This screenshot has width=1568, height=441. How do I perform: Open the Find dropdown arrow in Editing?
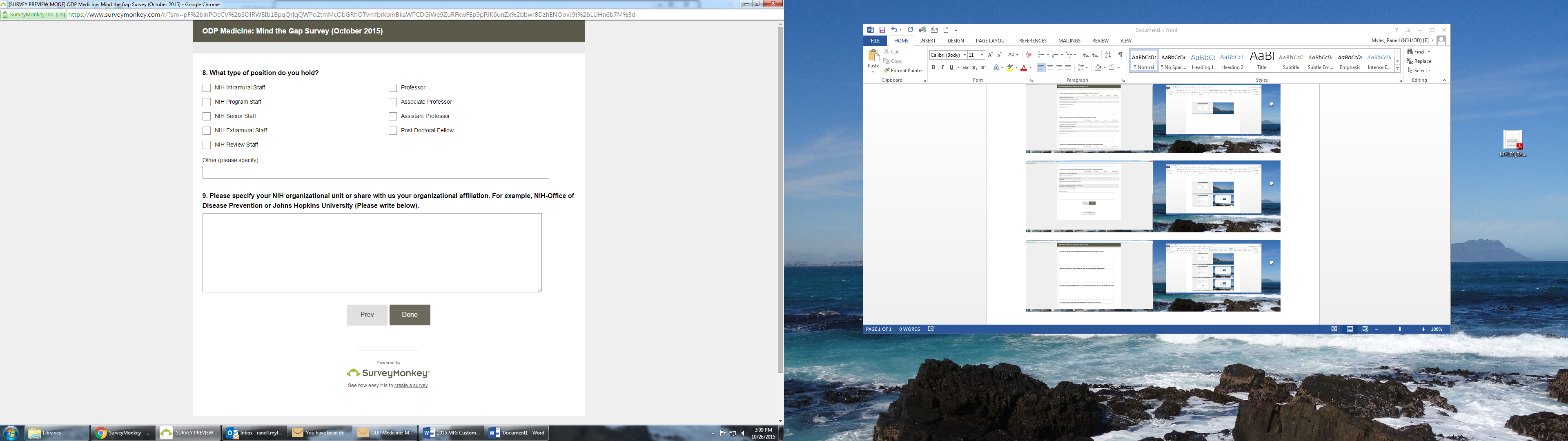click(x=1429, y=52)
